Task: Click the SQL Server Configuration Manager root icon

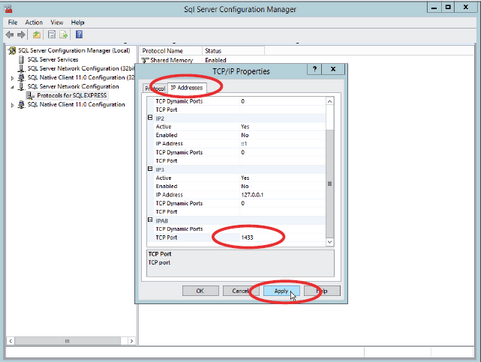Action: pos(12,51)
